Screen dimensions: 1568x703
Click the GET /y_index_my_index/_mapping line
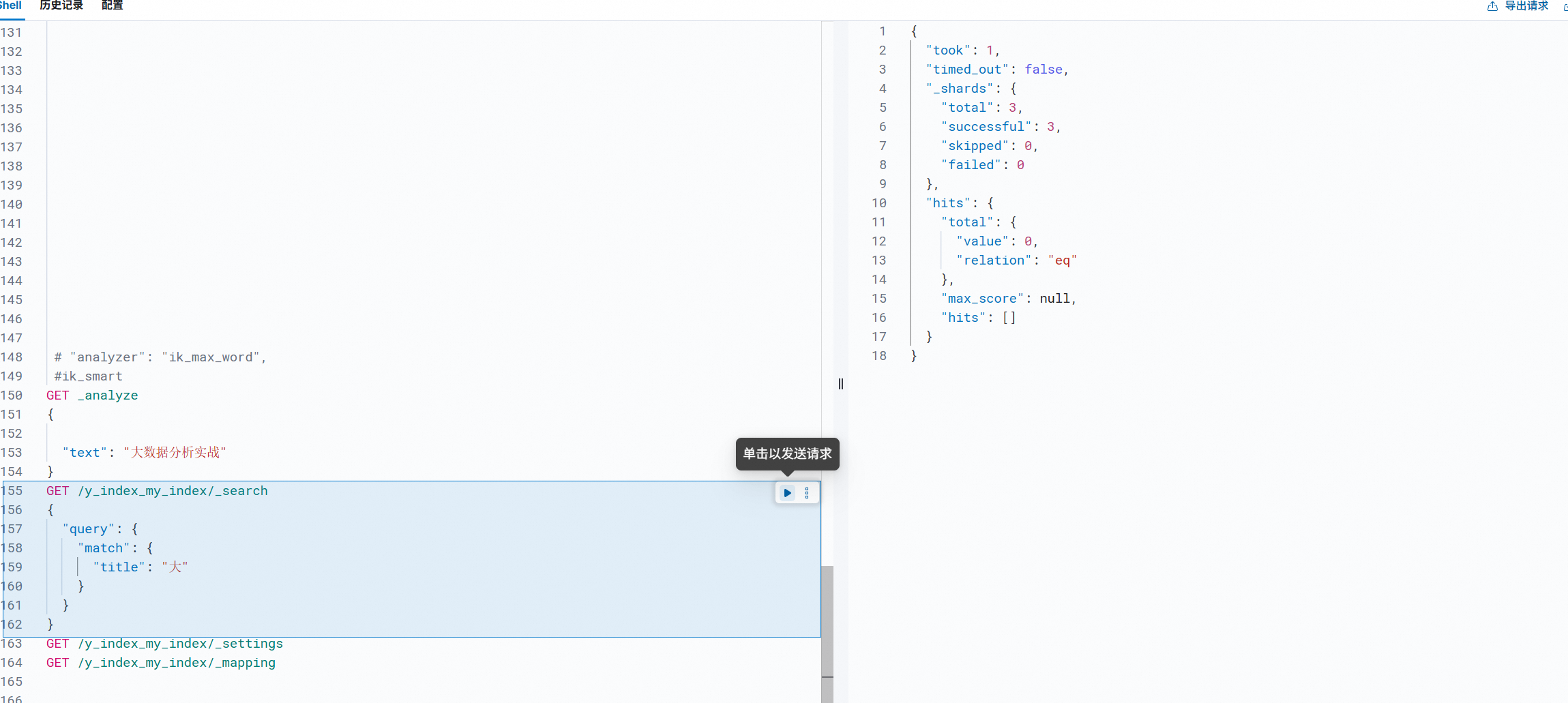coord(161,662)
